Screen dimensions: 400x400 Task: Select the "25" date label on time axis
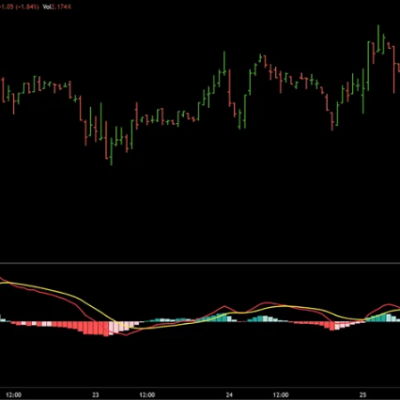click(363, 395)
